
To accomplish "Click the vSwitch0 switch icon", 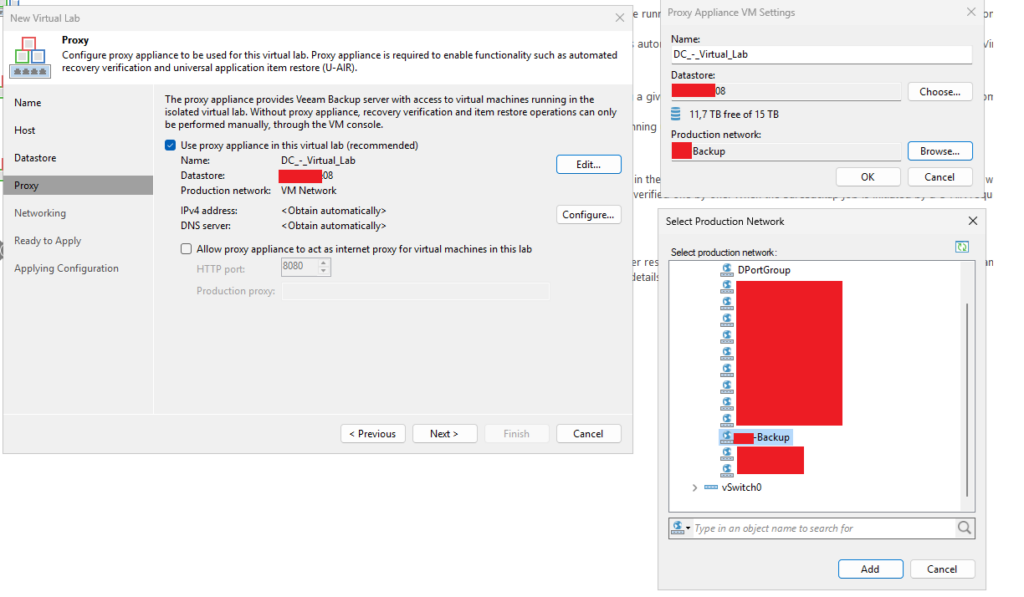I will point(710,487).
